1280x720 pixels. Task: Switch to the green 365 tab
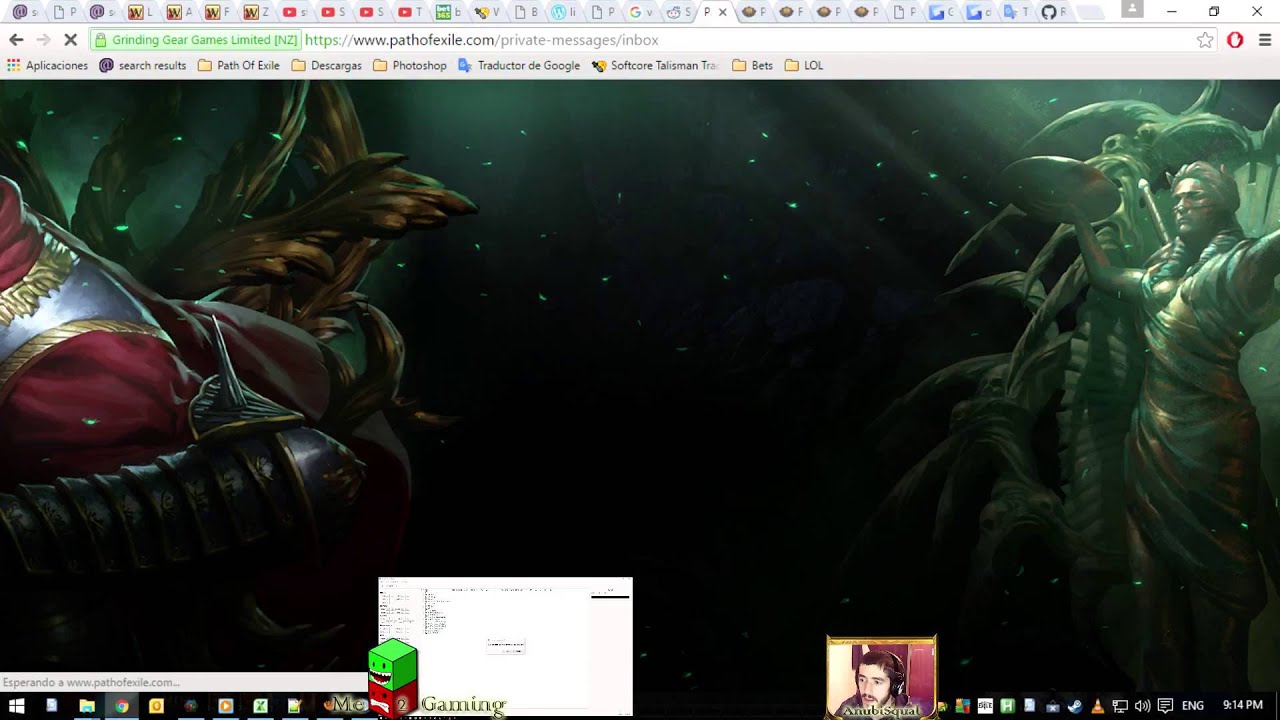click(449, 12)
